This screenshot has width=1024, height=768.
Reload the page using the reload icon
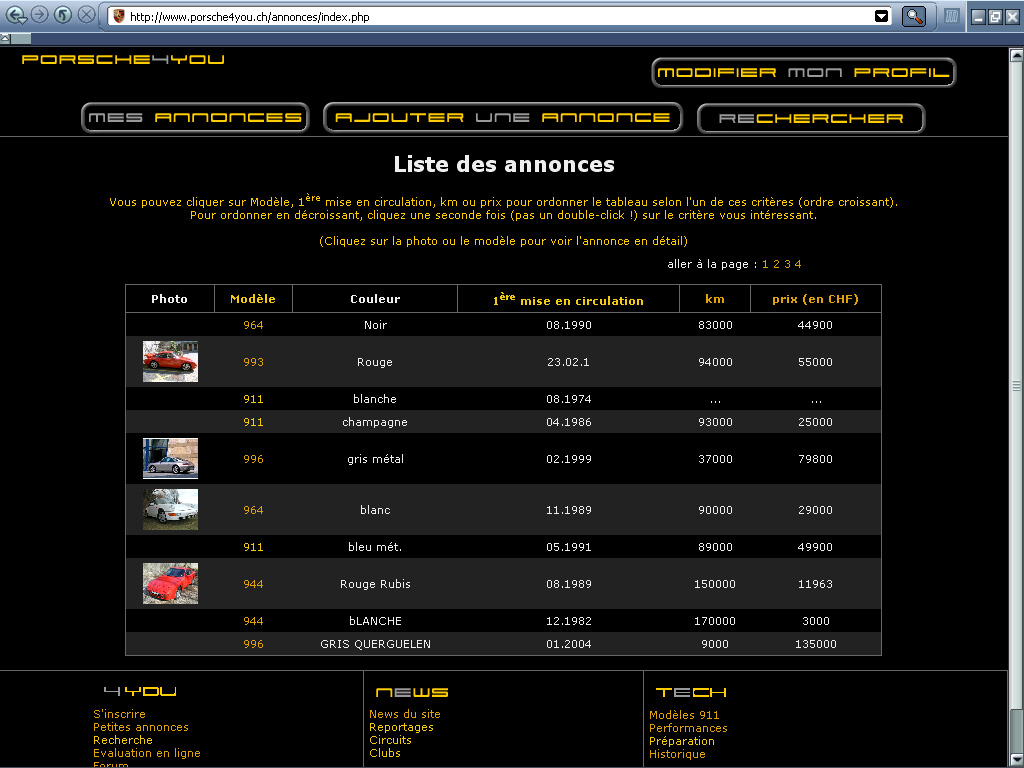[63, 14]
